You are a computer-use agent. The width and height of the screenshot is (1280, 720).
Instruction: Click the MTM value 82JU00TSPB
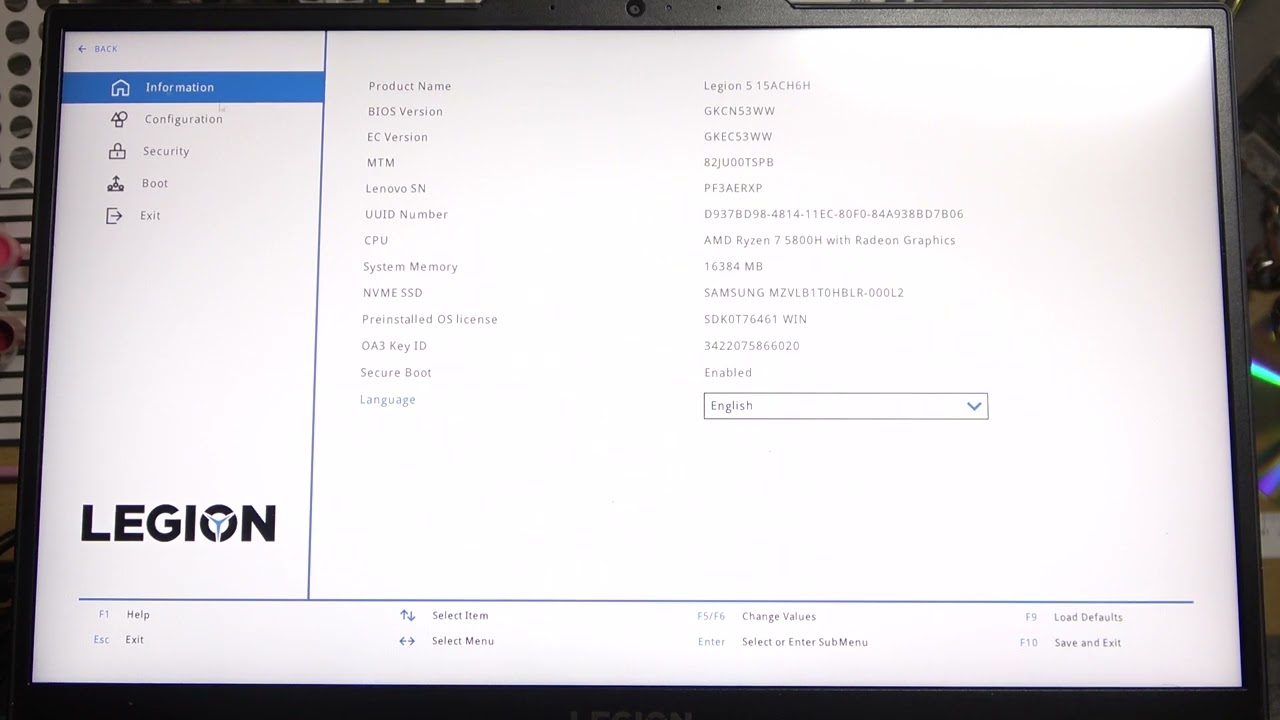tap(739, 162)
